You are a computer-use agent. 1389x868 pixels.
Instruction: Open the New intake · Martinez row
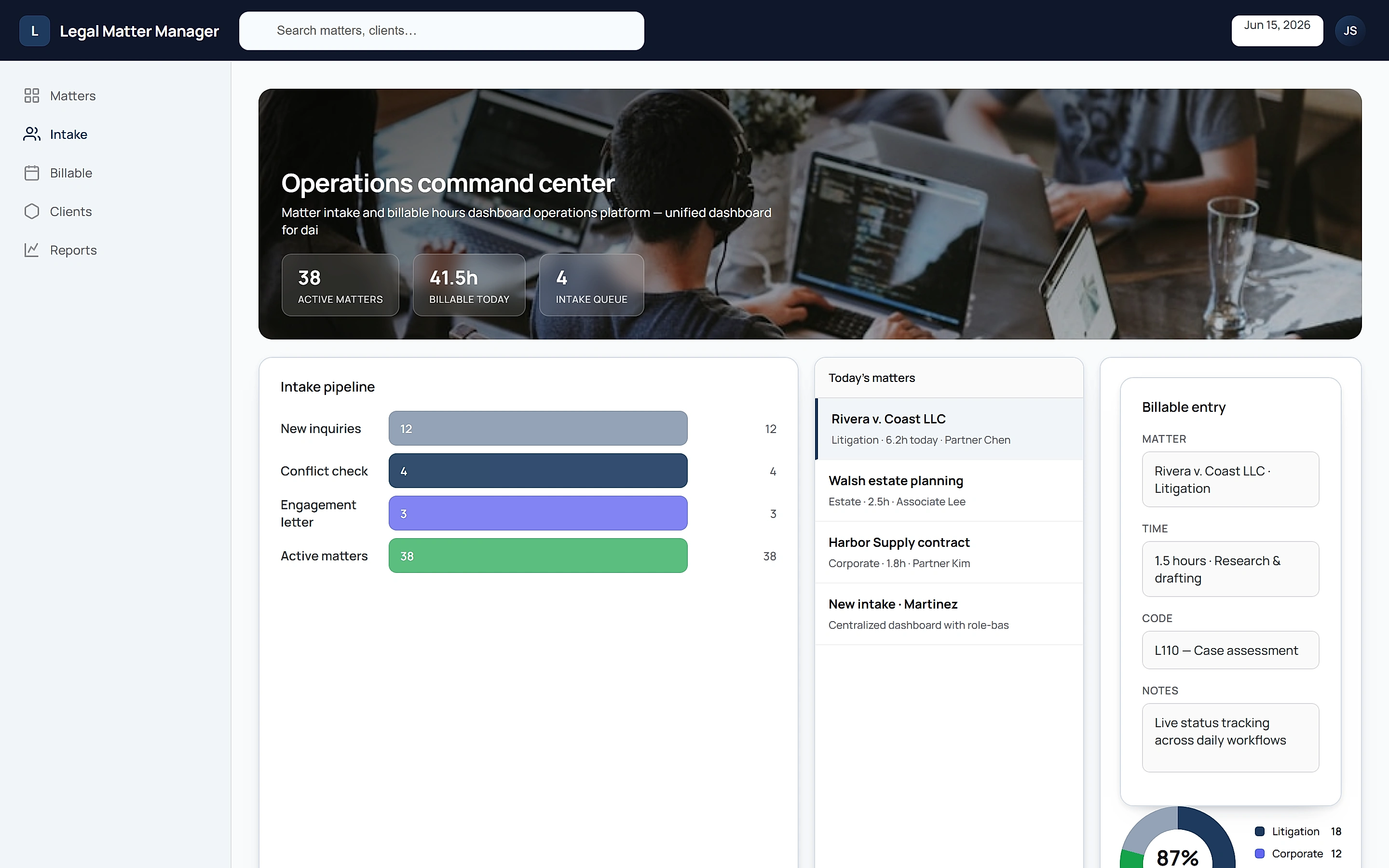(x=949, y=614)
